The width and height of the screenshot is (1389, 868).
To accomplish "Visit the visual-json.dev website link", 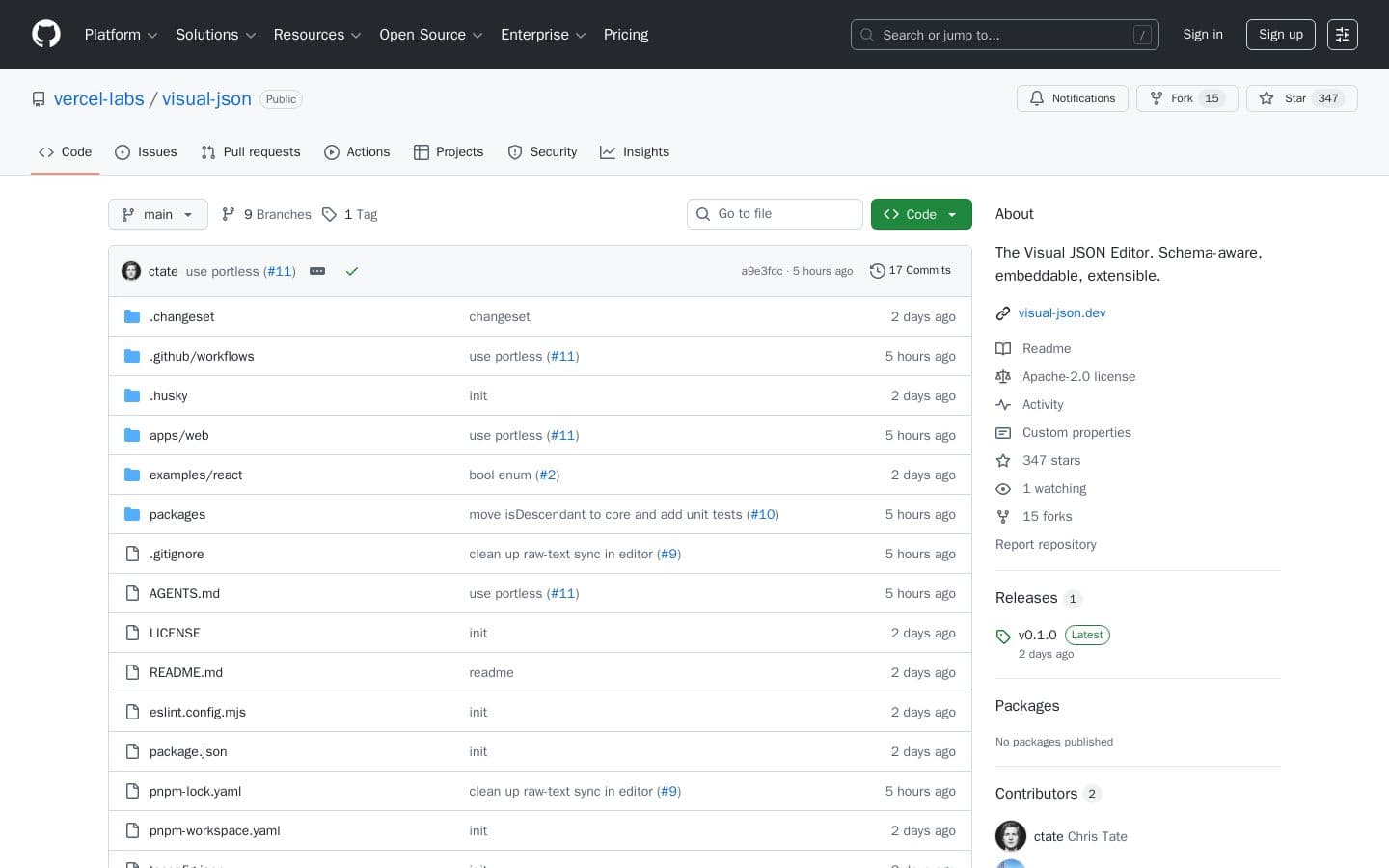I will click(x=1062, y=313).
